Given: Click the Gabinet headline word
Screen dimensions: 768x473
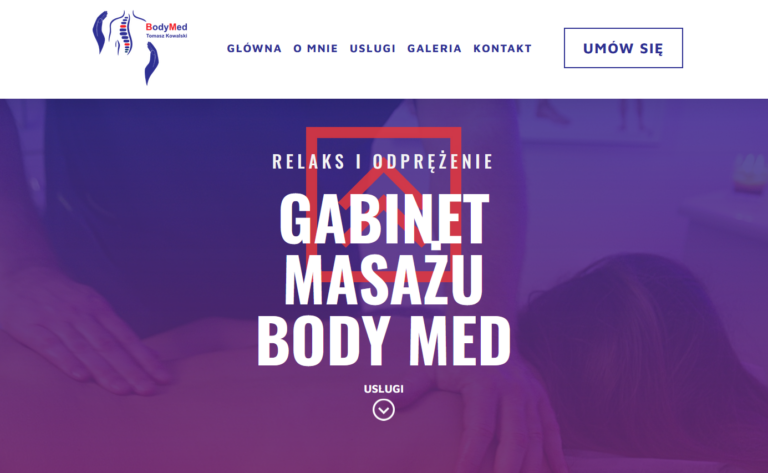Looking at the screenshot, I should click(x=384, y=219).
